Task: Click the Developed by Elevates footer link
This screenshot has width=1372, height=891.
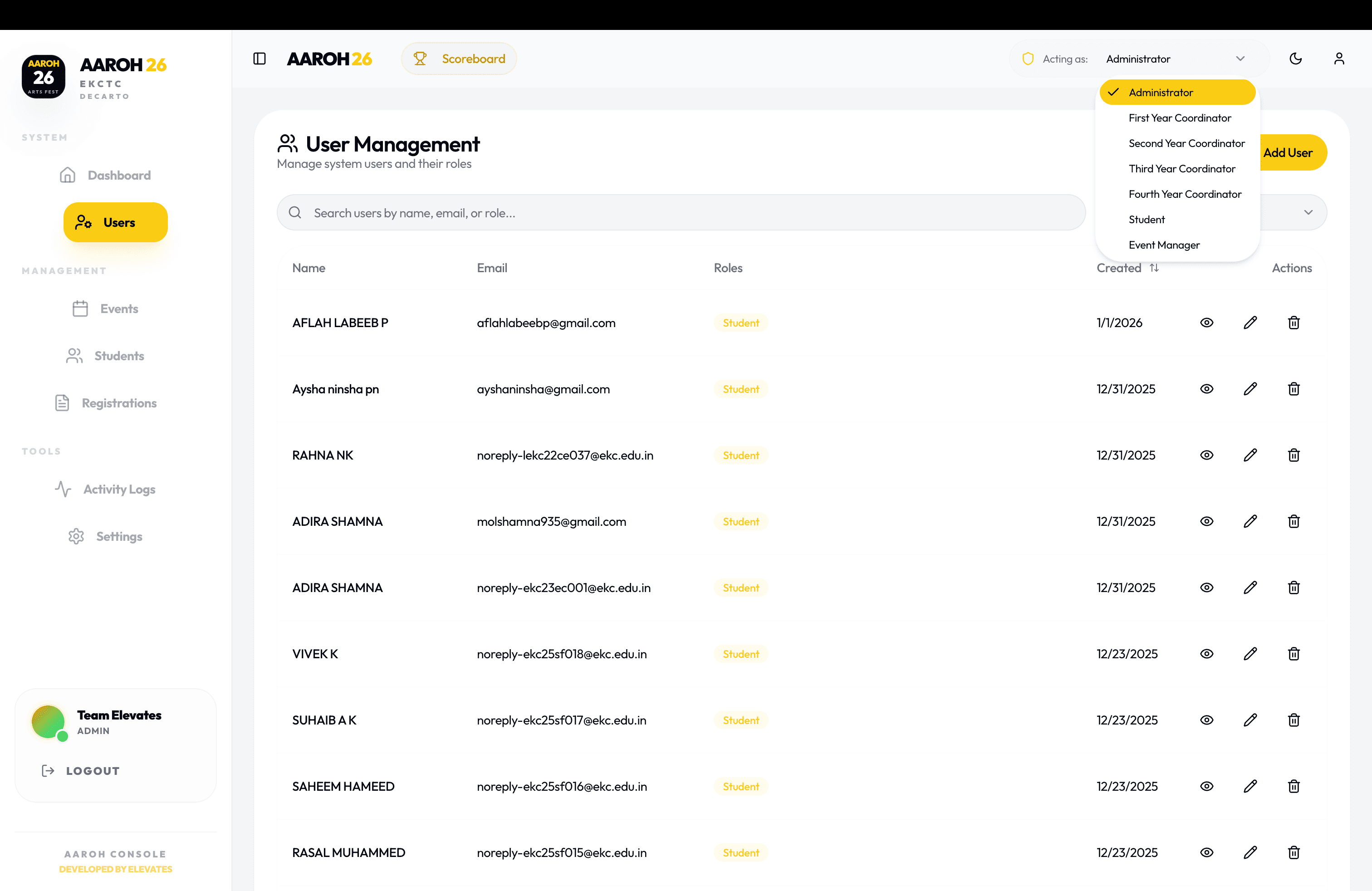Action: 115,869
